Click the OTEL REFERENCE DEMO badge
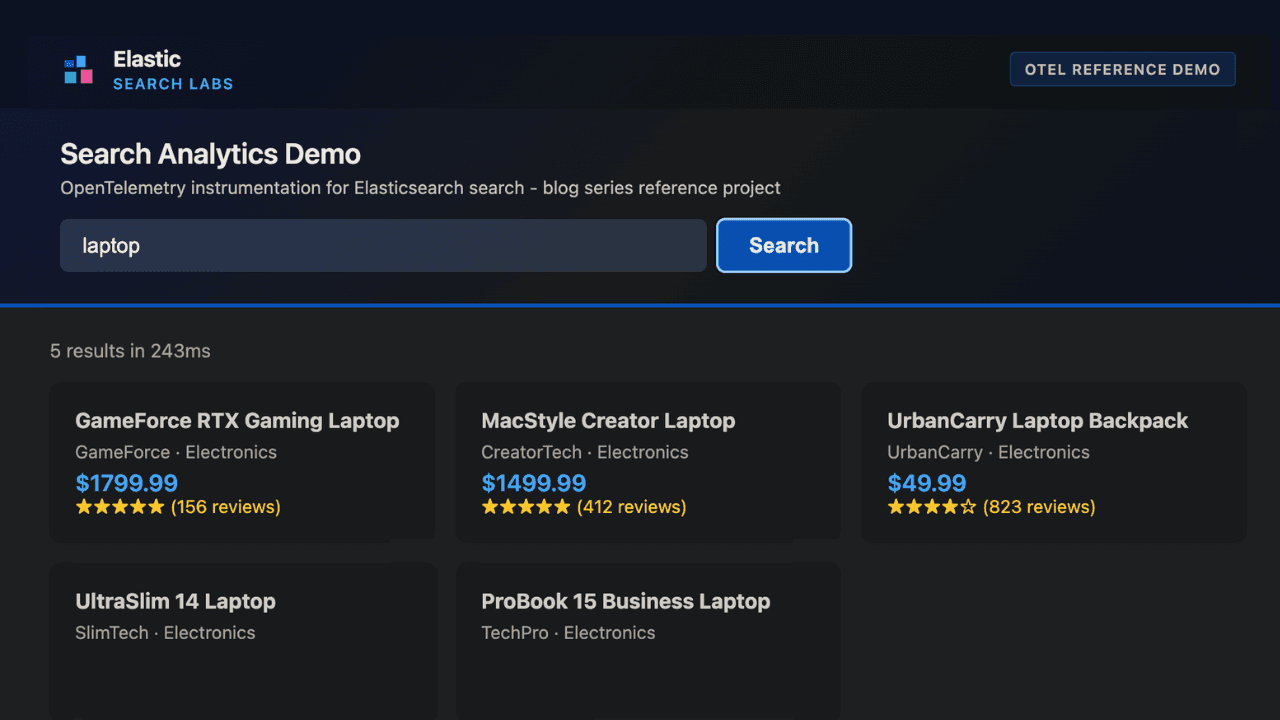Screen dimensions: 1280x720 (1122, 70)
